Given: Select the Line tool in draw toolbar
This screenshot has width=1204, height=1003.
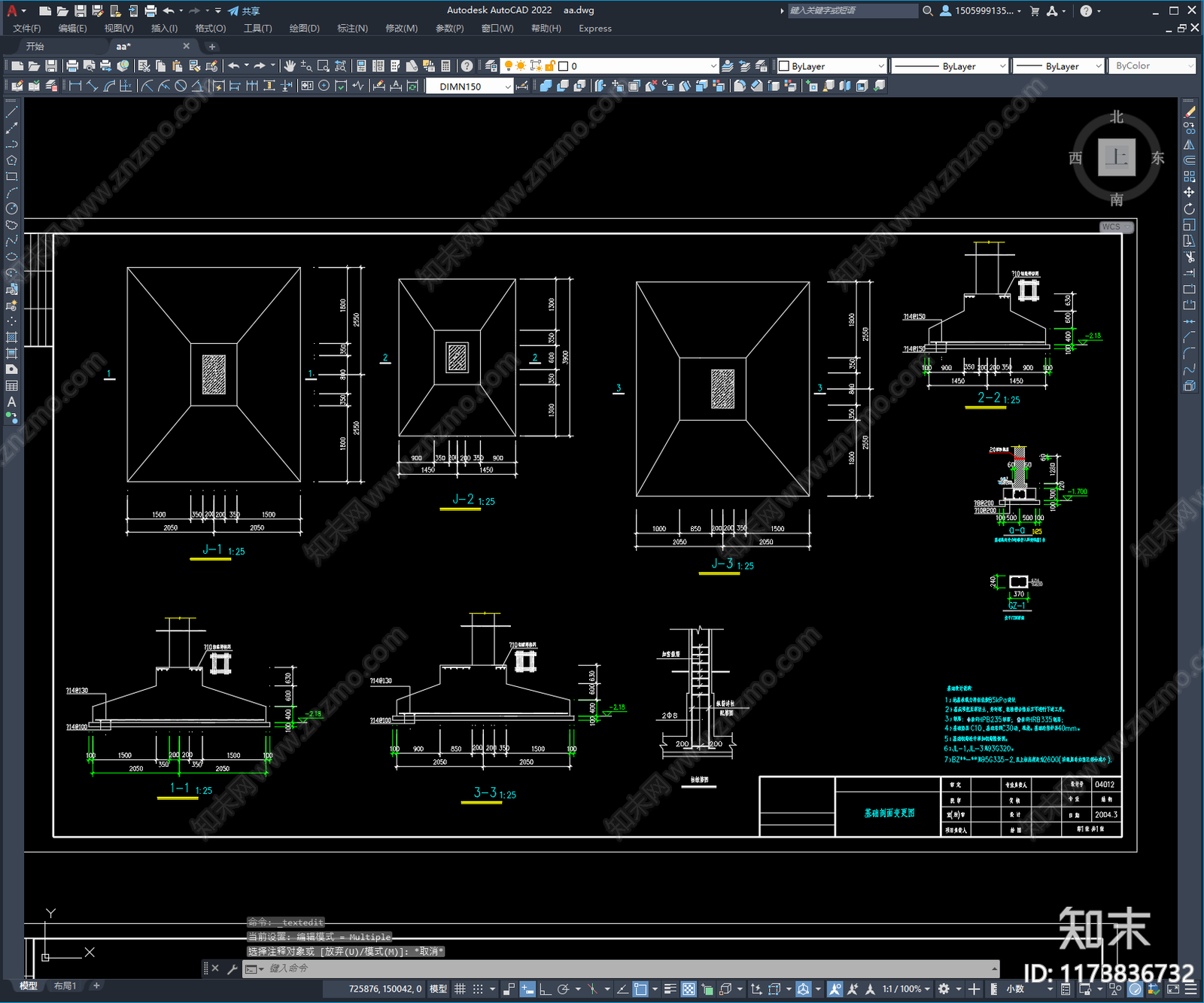Looking at the screenshot, I should point(11,111).
